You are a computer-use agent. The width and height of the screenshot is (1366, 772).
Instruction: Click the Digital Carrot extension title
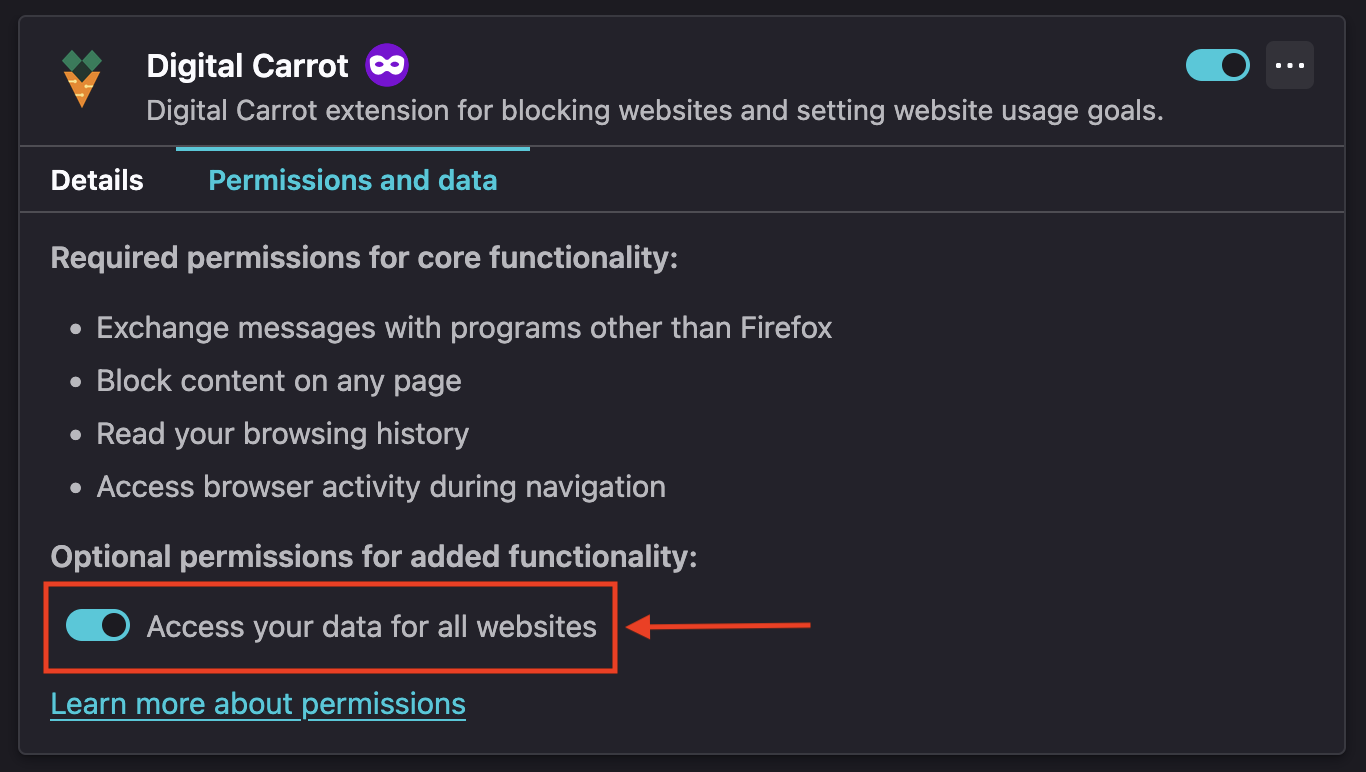[248, 66]
